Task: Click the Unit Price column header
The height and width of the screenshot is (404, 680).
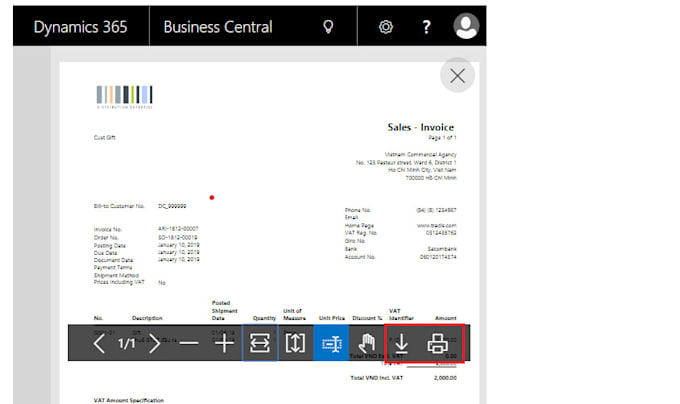Action: pos(332,318)
